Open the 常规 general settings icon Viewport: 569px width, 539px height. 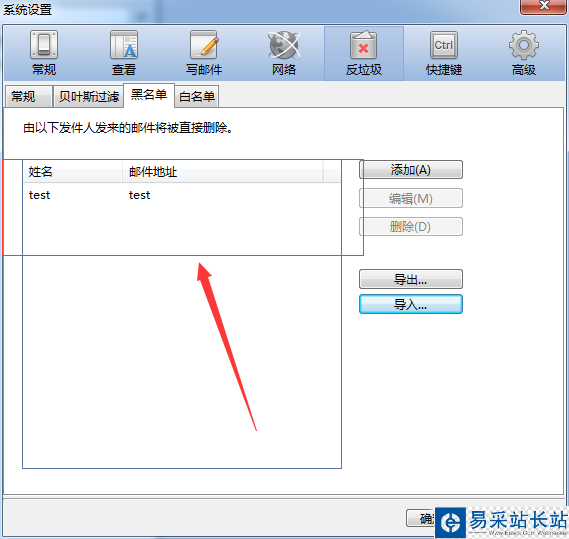coord(44,53)
